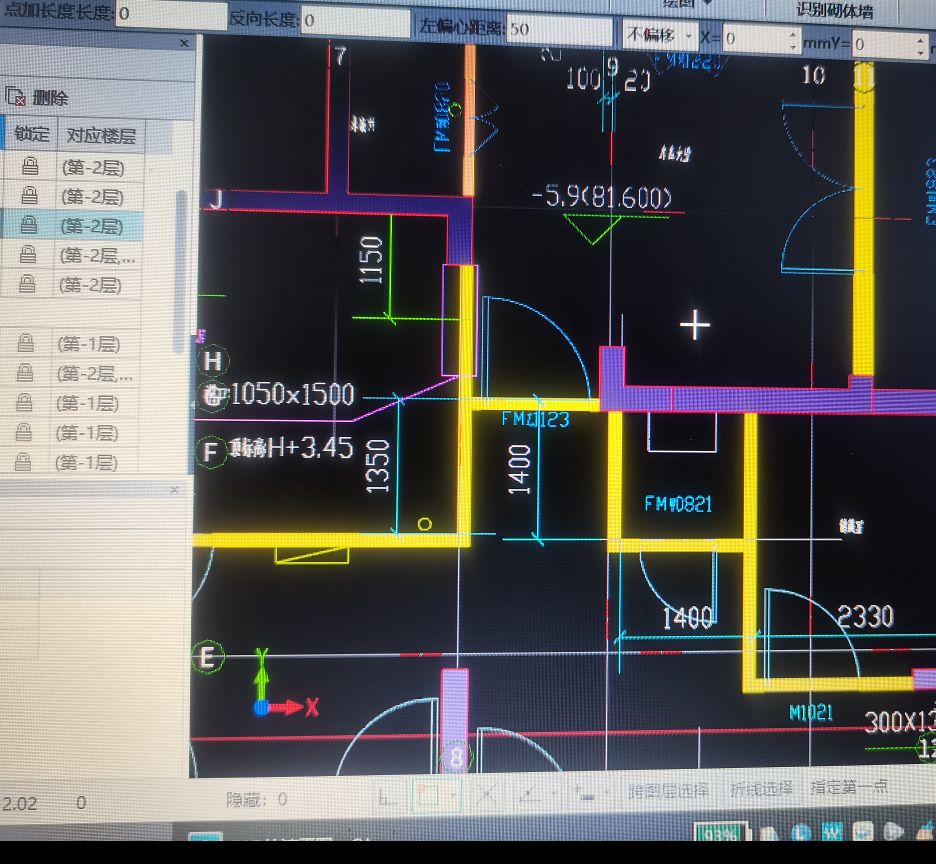This screenshot has height=864, width=936.
Task: Click the X= value stepper arrows
Action: (x=793, y=41)
